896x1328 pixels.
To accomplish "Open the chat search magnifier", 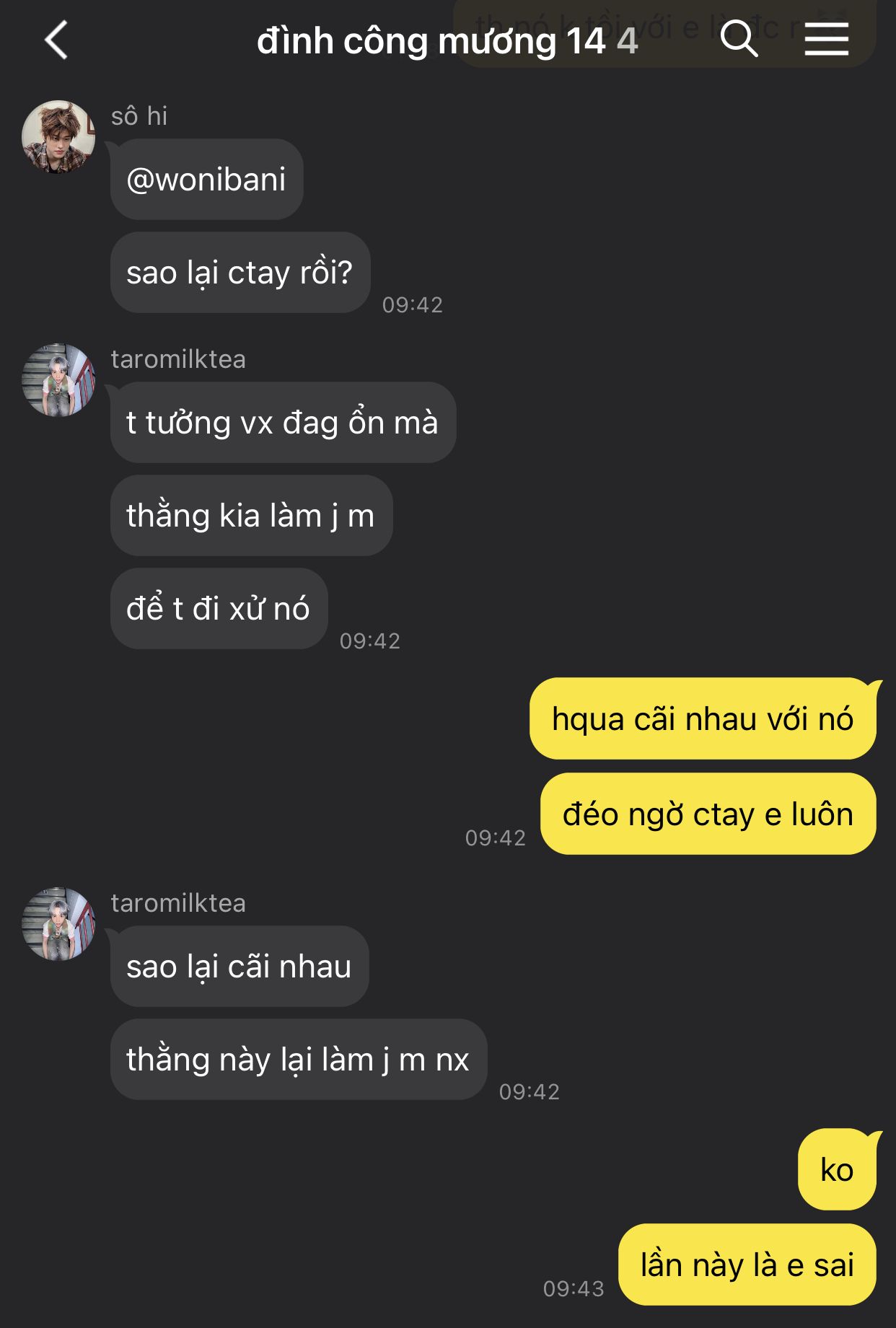I will point(739,38).
